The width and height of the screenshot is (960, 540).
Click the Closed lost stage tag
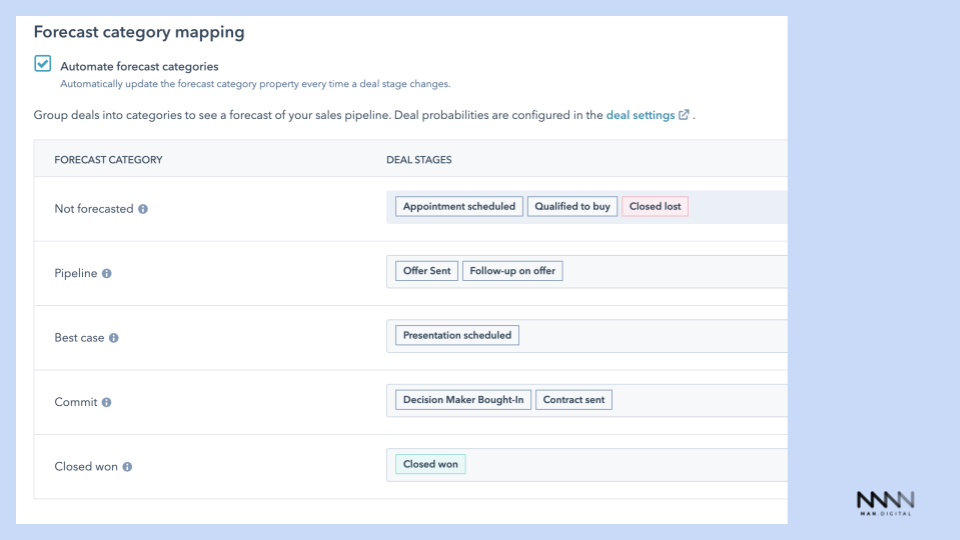coord(655,207)
